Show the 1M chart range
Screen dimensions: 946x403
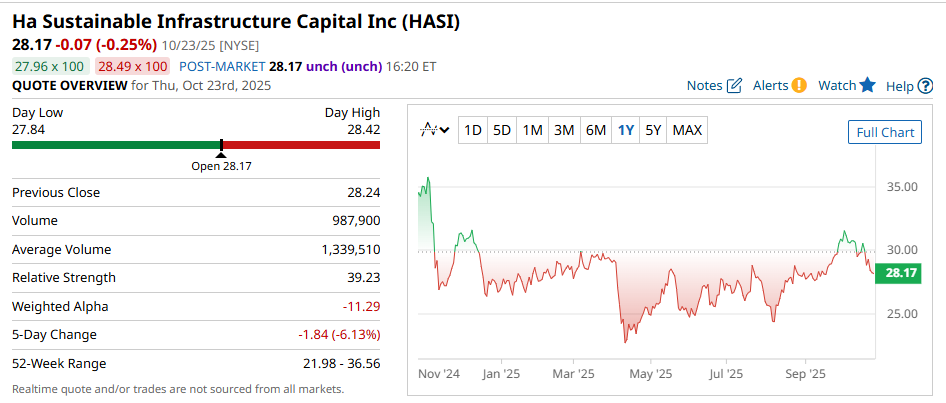(533, 130)
